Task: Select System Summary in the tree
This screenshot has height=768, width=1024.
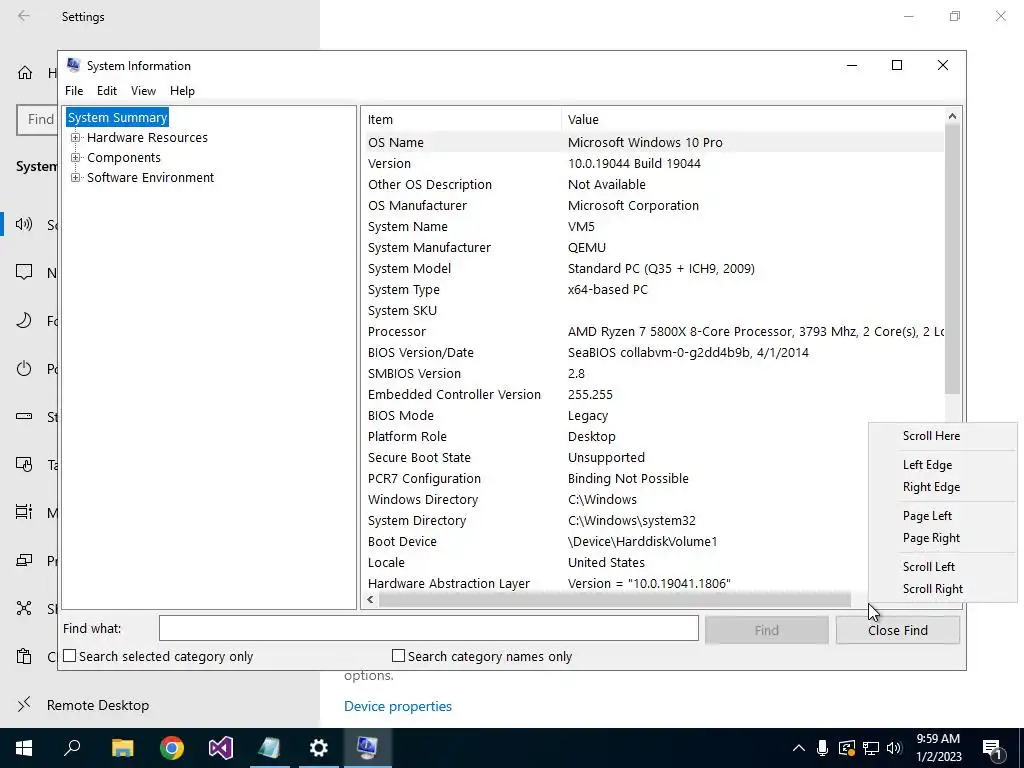Action: pos(118,118)
